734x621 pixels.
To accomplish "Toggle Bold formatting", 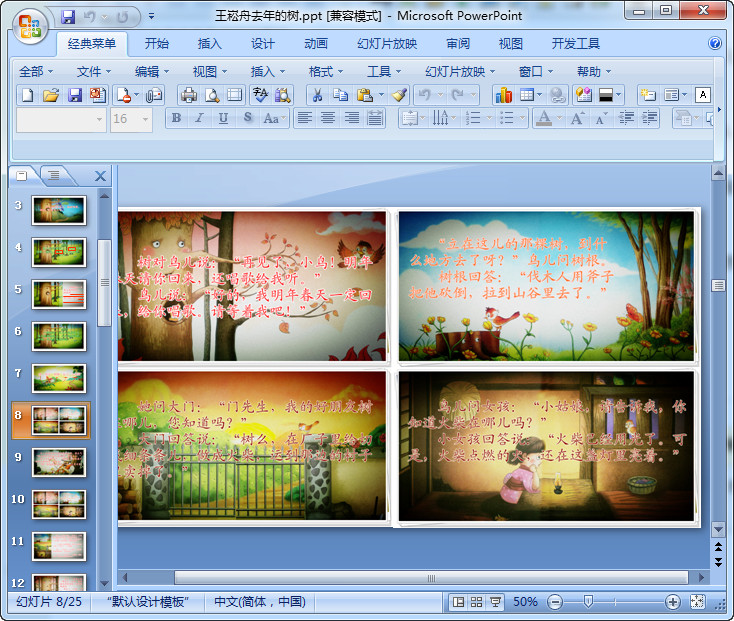I will click(x=176, y=118).
